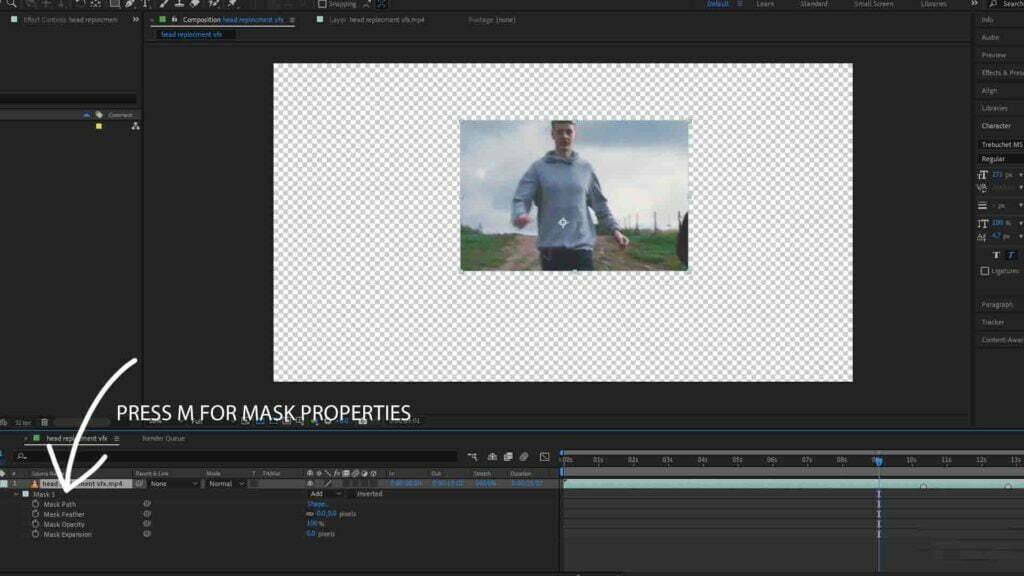Switch to the Learn workspace
Viewport: 1024px width, 576px height.
tap(765, 4)
